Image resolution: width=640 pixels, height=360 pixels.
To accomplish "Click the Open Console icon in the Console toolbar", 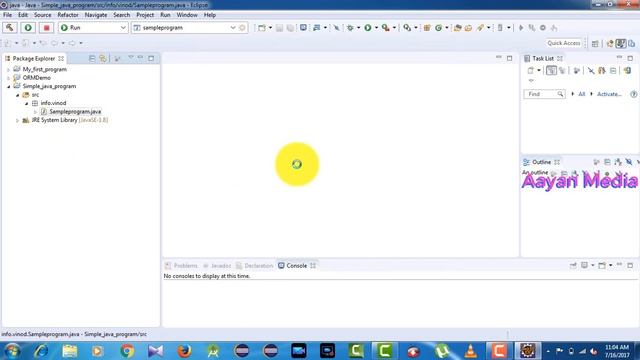I will pyautogui.click(x=602, y=265).
